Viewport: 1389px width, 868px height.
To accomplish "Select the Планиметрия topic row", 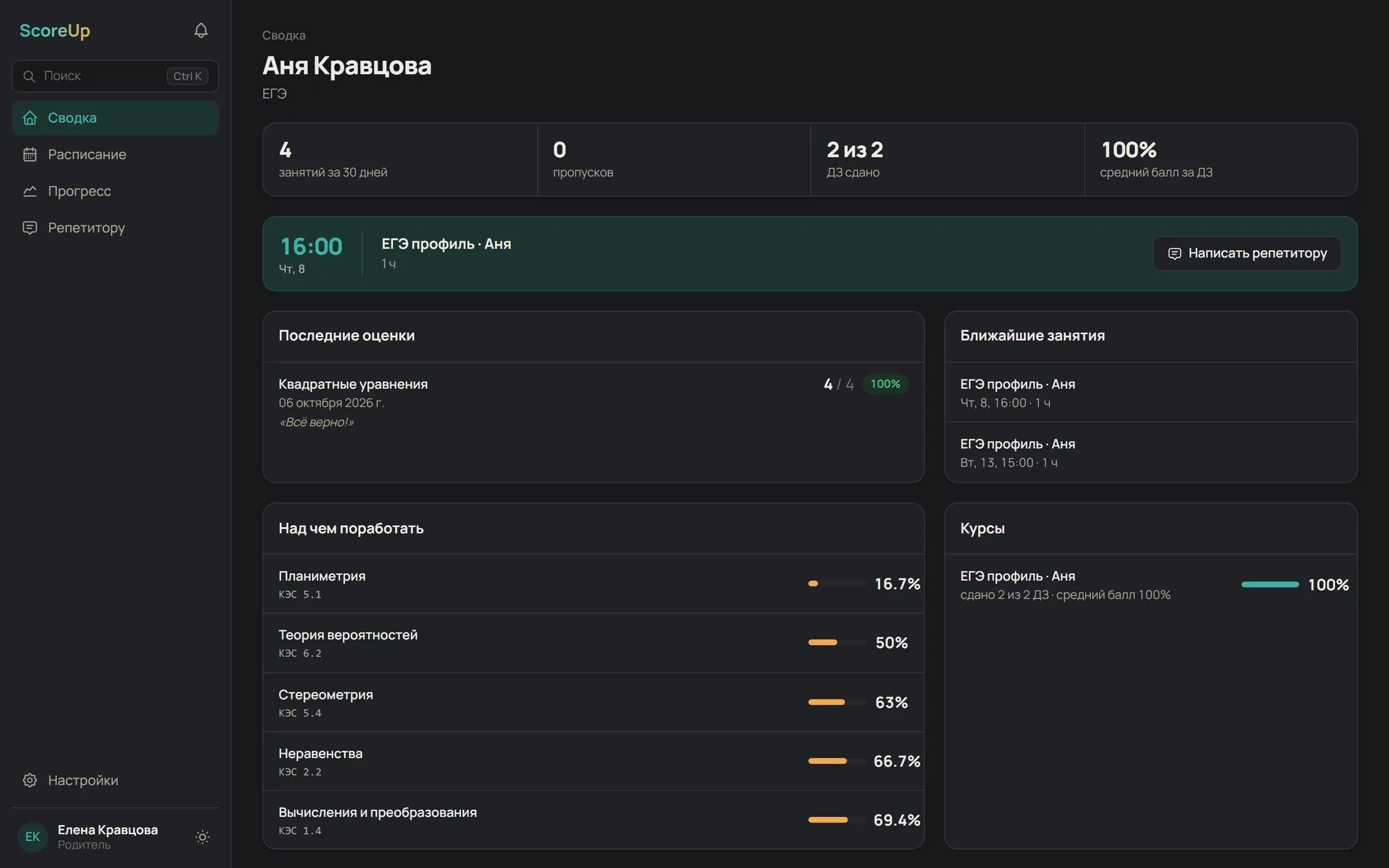I will coord(593,584).
